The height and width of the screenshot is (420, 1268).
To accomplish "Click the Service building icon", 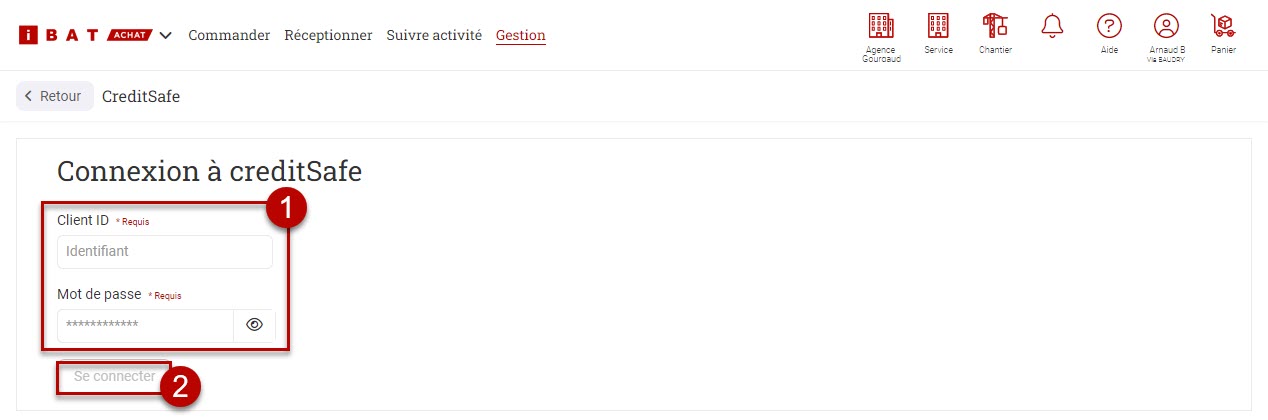I will point(938,27).
